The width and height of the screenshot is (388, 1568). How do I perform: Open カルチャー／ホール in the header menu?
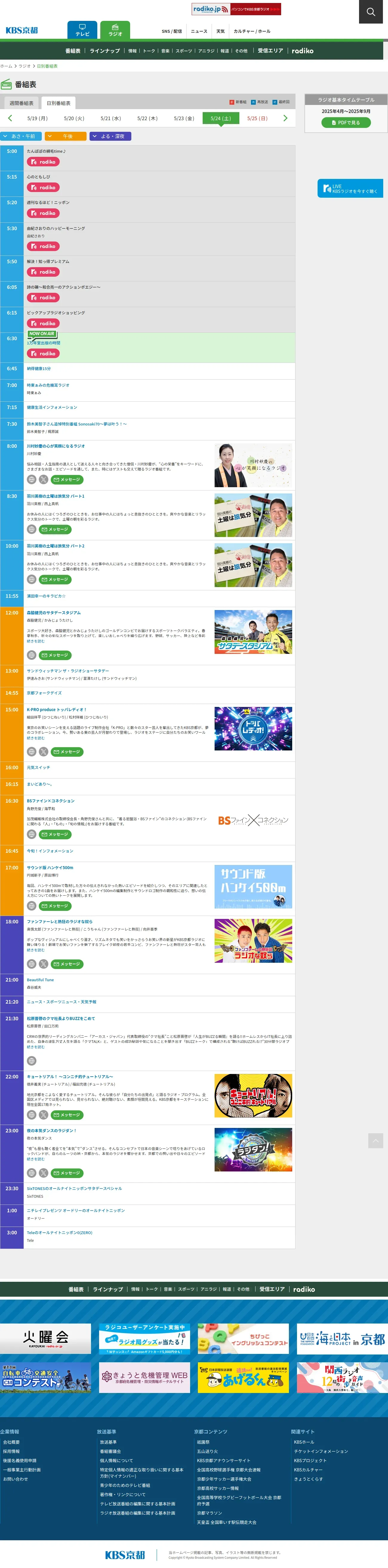click(x=252, y=31)
